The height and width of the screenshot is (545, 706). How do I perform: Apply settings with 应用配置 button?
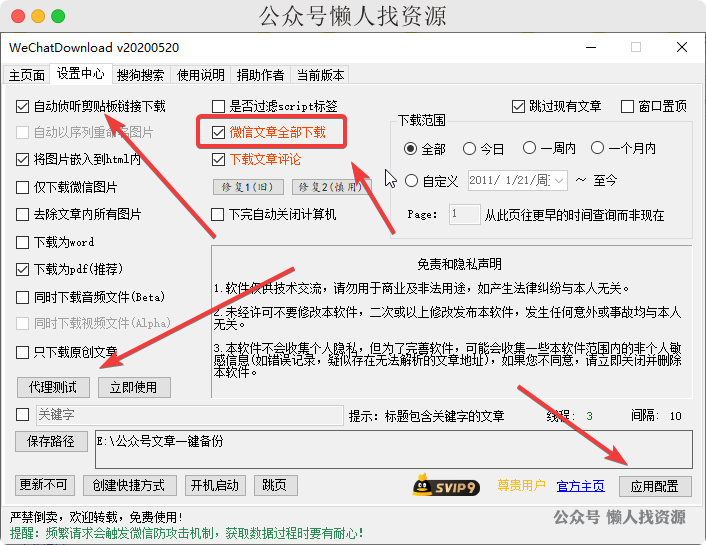click(x=655, y=486)
